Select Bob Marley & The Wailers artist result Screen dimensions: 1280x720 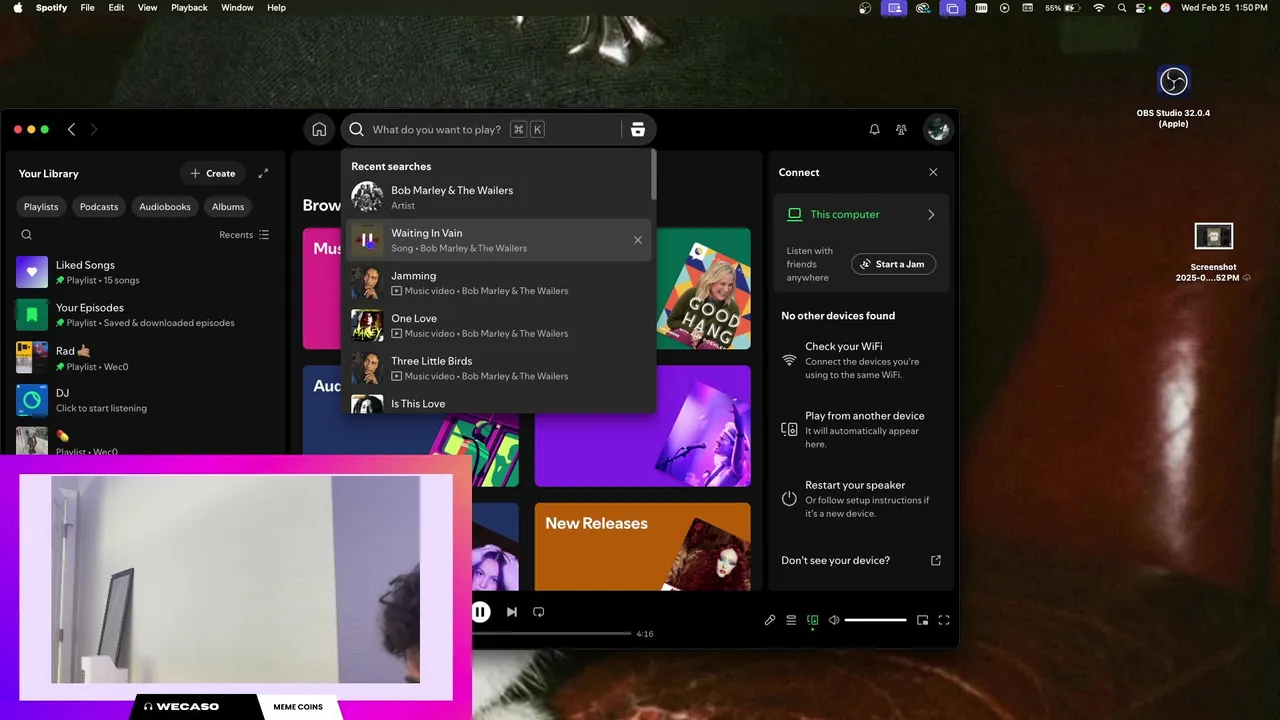[499, 197]
